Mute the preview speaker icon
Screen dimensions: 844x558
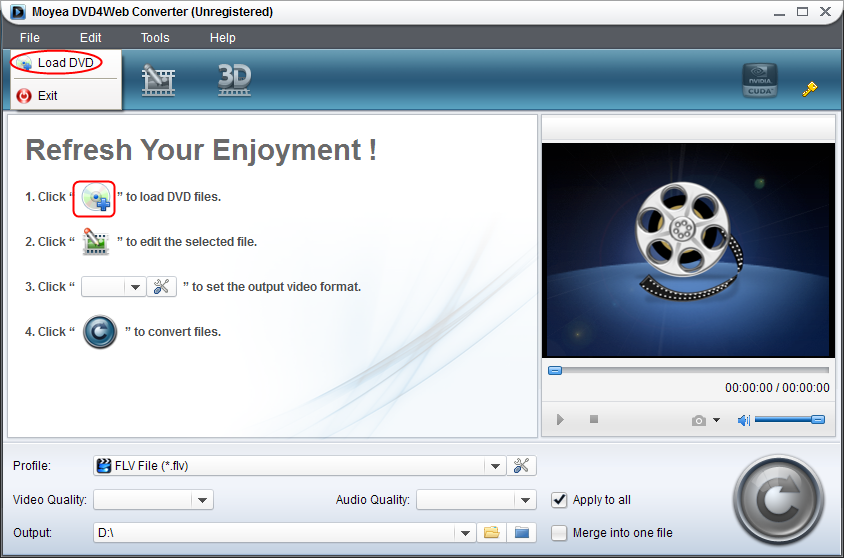point(744,420)
